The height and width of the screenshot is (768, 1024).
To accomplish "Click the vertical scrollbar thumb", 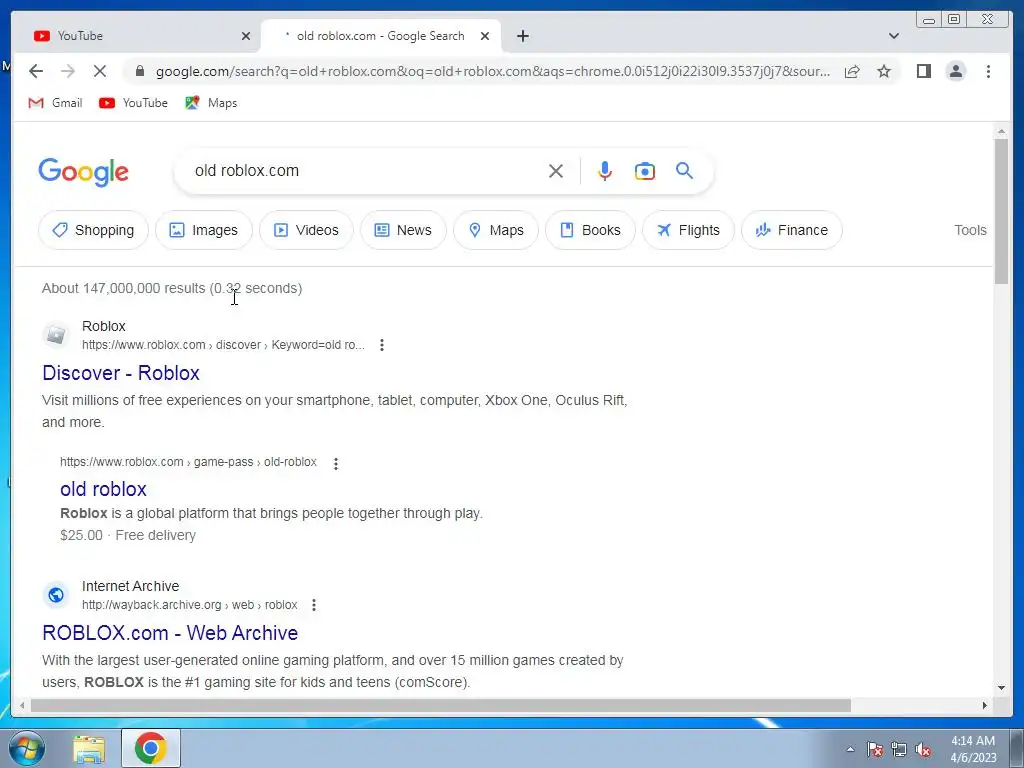I will coord(1001,212).
